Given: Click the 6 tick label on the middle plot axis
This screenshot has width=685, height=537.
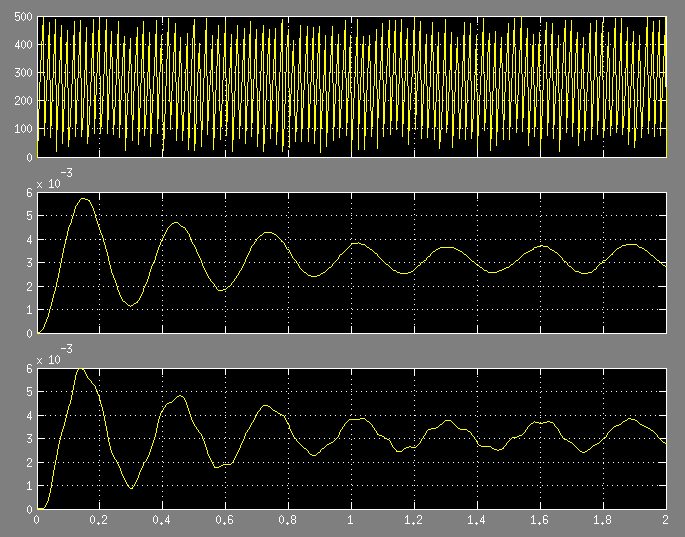Looking at the screenshot, I should coord(29,193).
